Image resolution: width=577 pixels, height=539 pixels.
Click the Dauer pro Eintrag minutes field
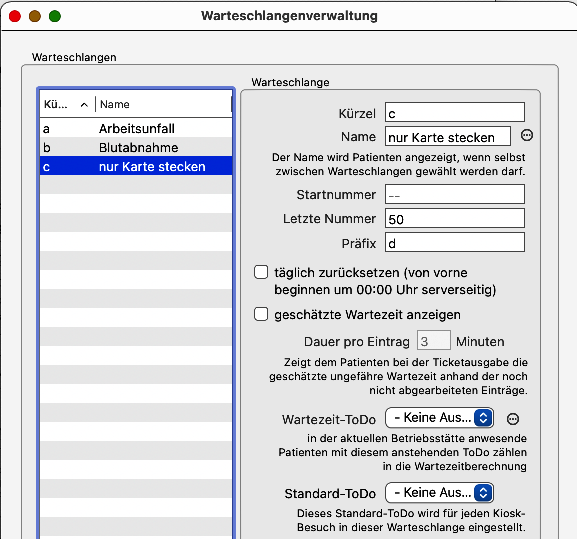coord(433,340)
